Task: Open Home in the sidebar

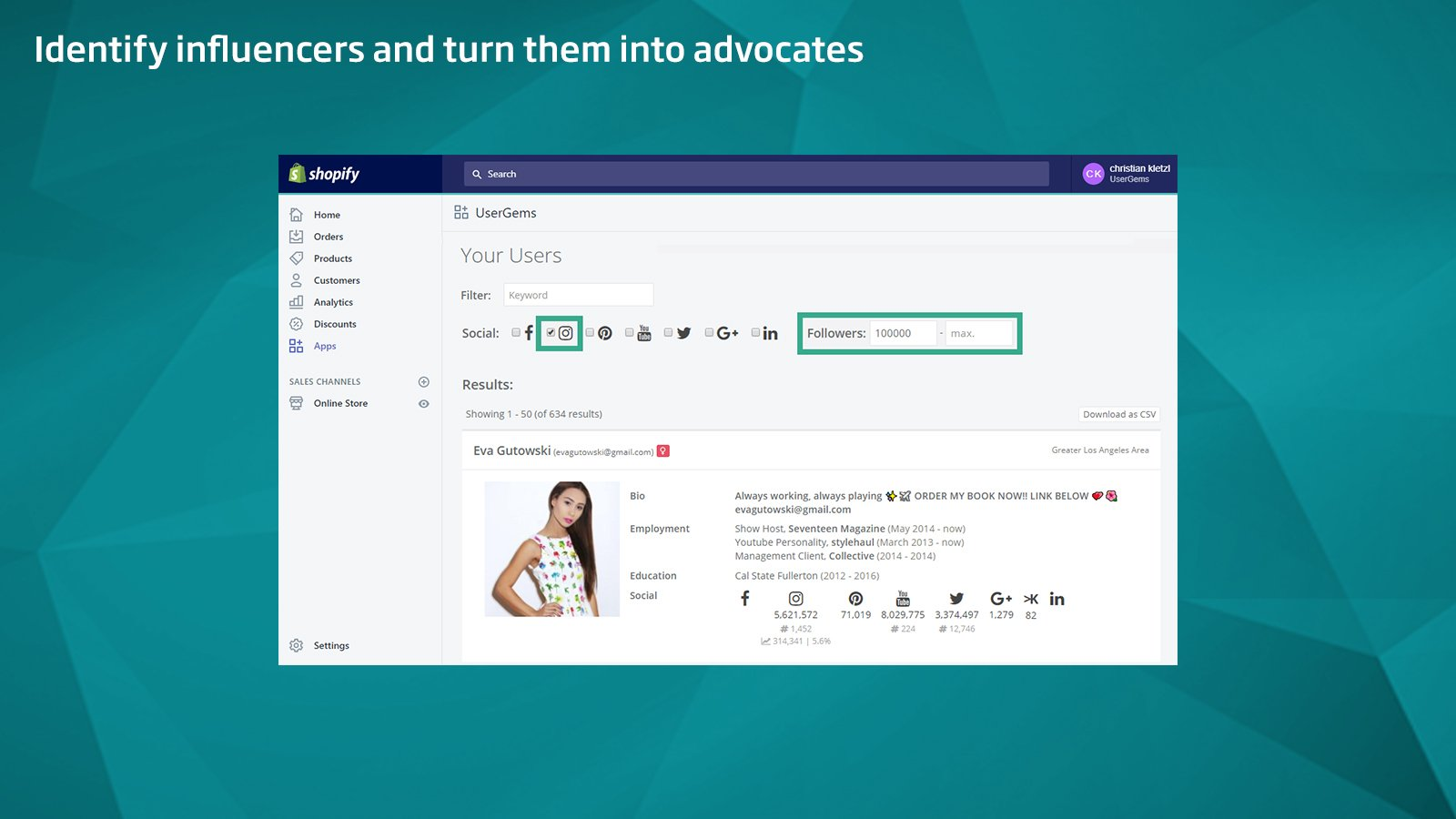Action: click(327, 215)
